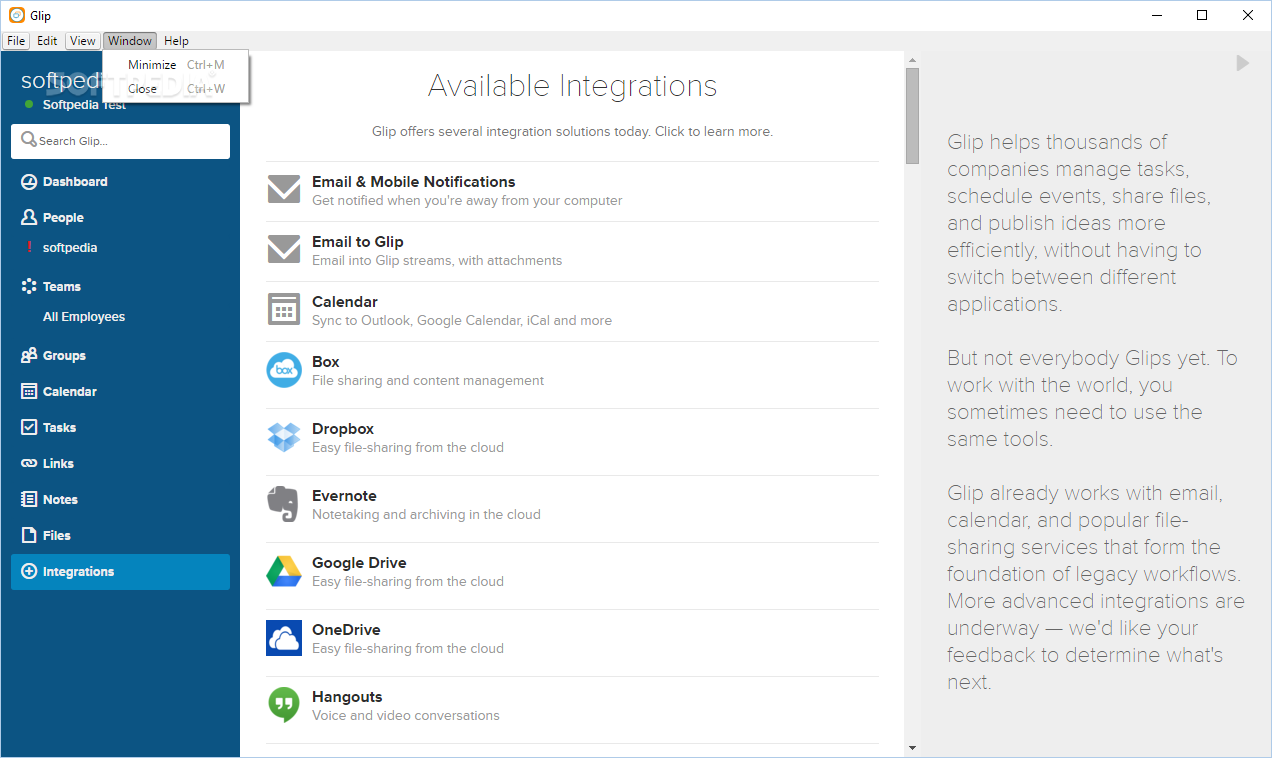Click the integrations list scrollbar thumb
Viewport: 1272px width, 758px height.
pos(912,116)
